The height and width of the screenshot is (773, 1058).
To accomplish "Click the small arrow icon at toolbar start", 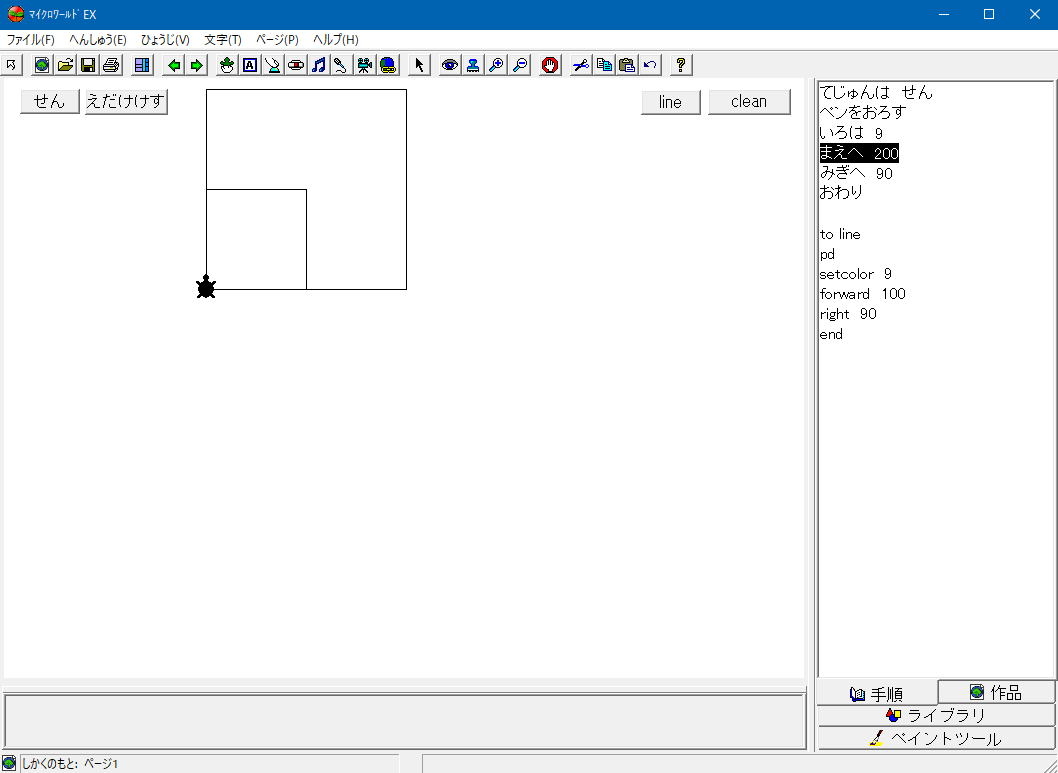I will pos(11,65).
